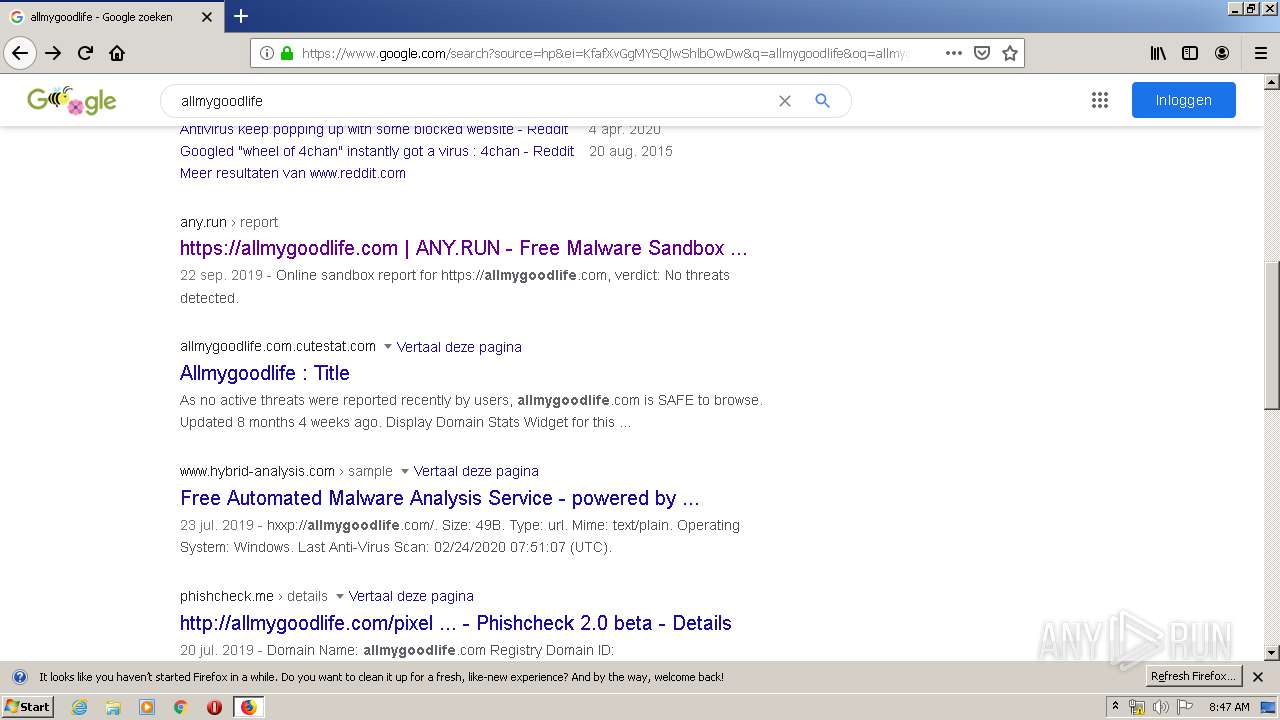This screenshot has width=1280, height=720.
Task: Open the Phishcheck 2.0 beta Details result
Action: pos(456,623)
